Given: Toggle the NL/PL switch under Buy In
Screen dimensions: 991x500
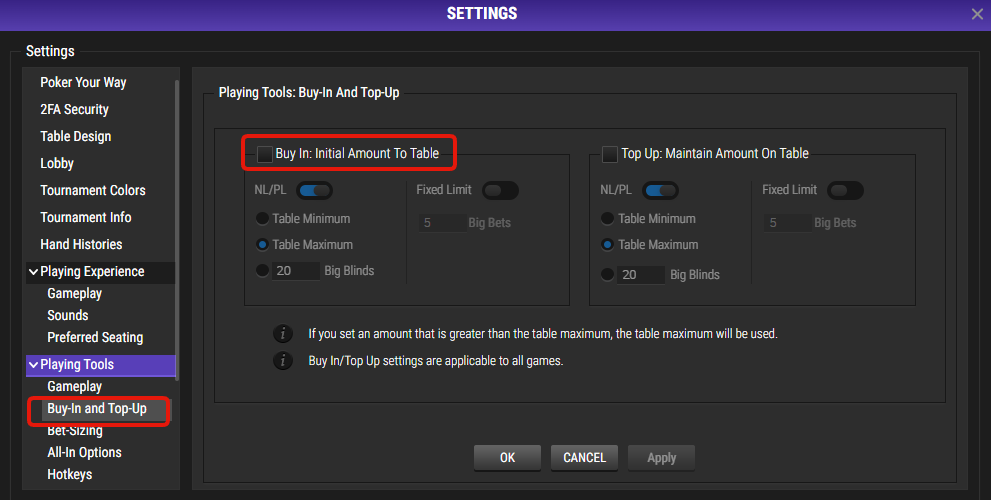Looking at the screenshot, I should (314, 190).
